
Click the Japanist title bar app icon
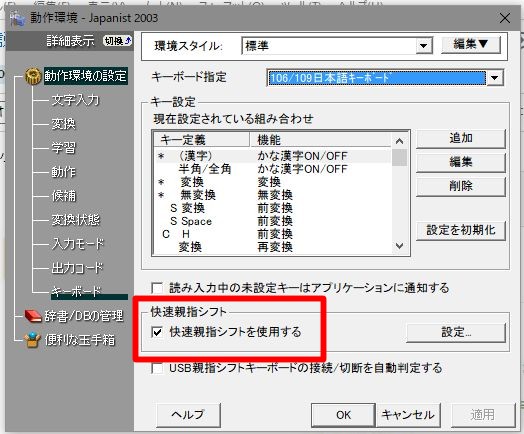(x=17, y=19)
